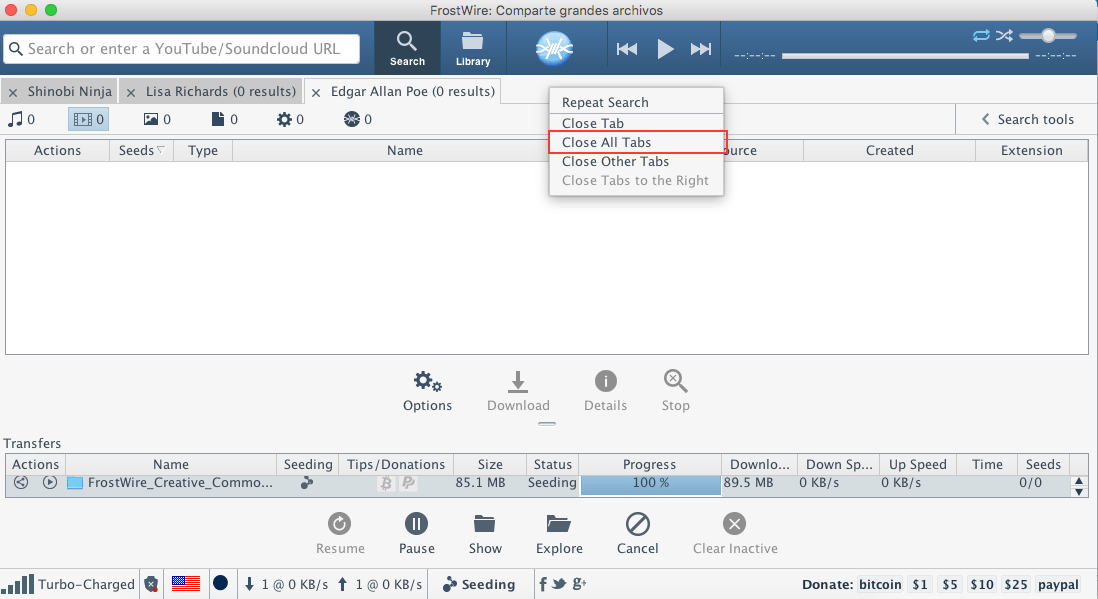Toggle the repeat playback mode
Viewport: 1098px width, 599px height.
(981, 35)
